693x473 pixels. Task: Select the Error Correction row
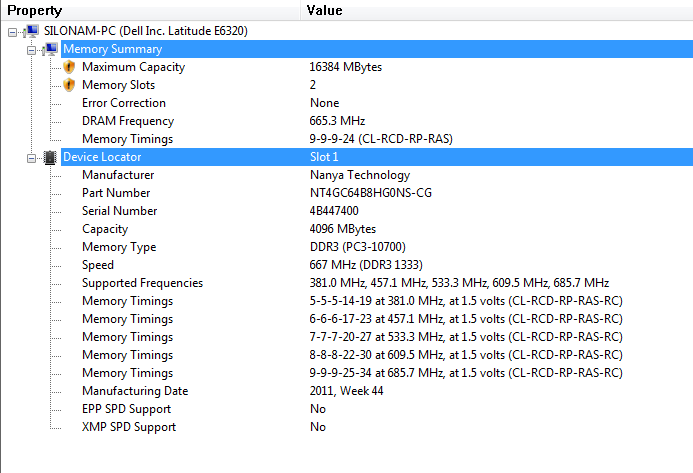click(x=377, y=103)
